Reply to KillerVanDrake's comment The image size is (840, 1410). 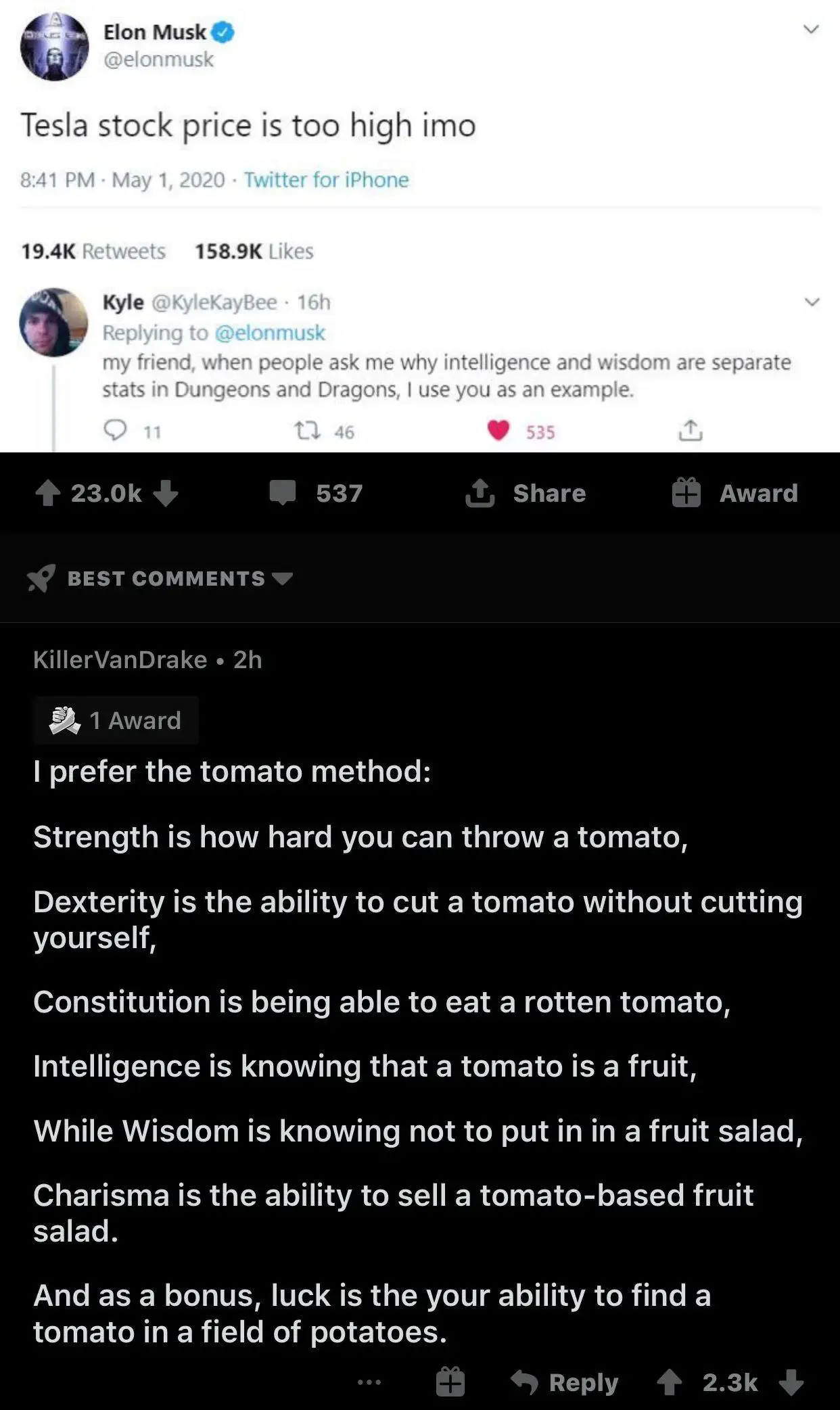(x=565, y=1382)
